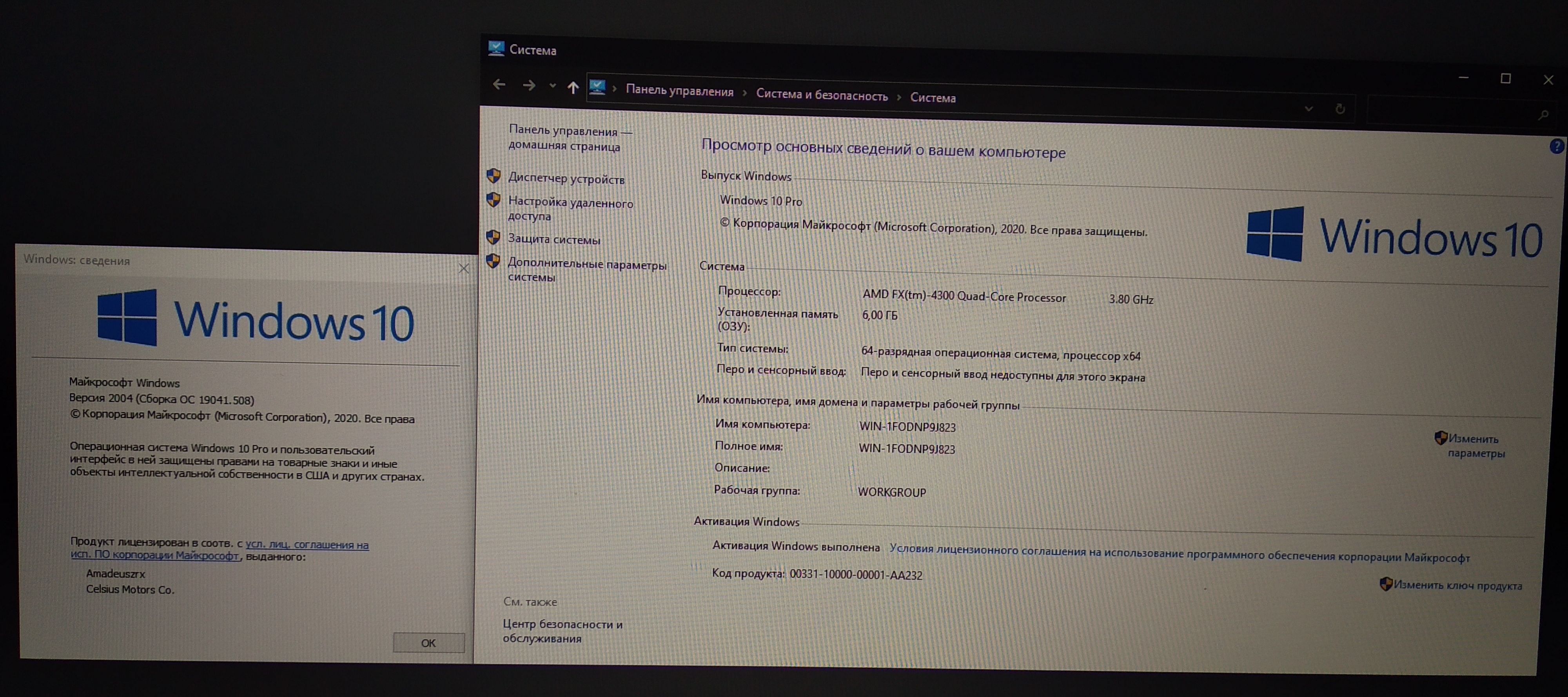
Task: Open 'Дополнительные параметры системы'
Action: (x=587, y=271)
